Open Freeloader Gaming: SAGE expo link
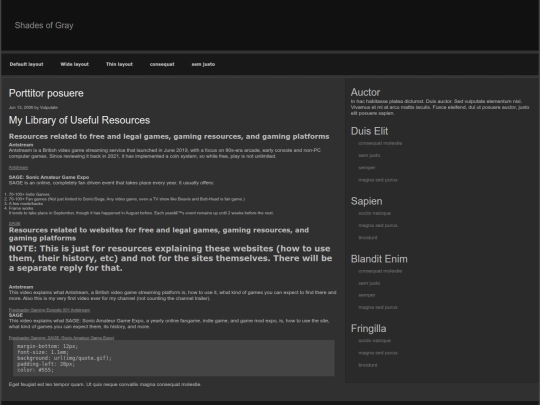 tap(61, 338)
